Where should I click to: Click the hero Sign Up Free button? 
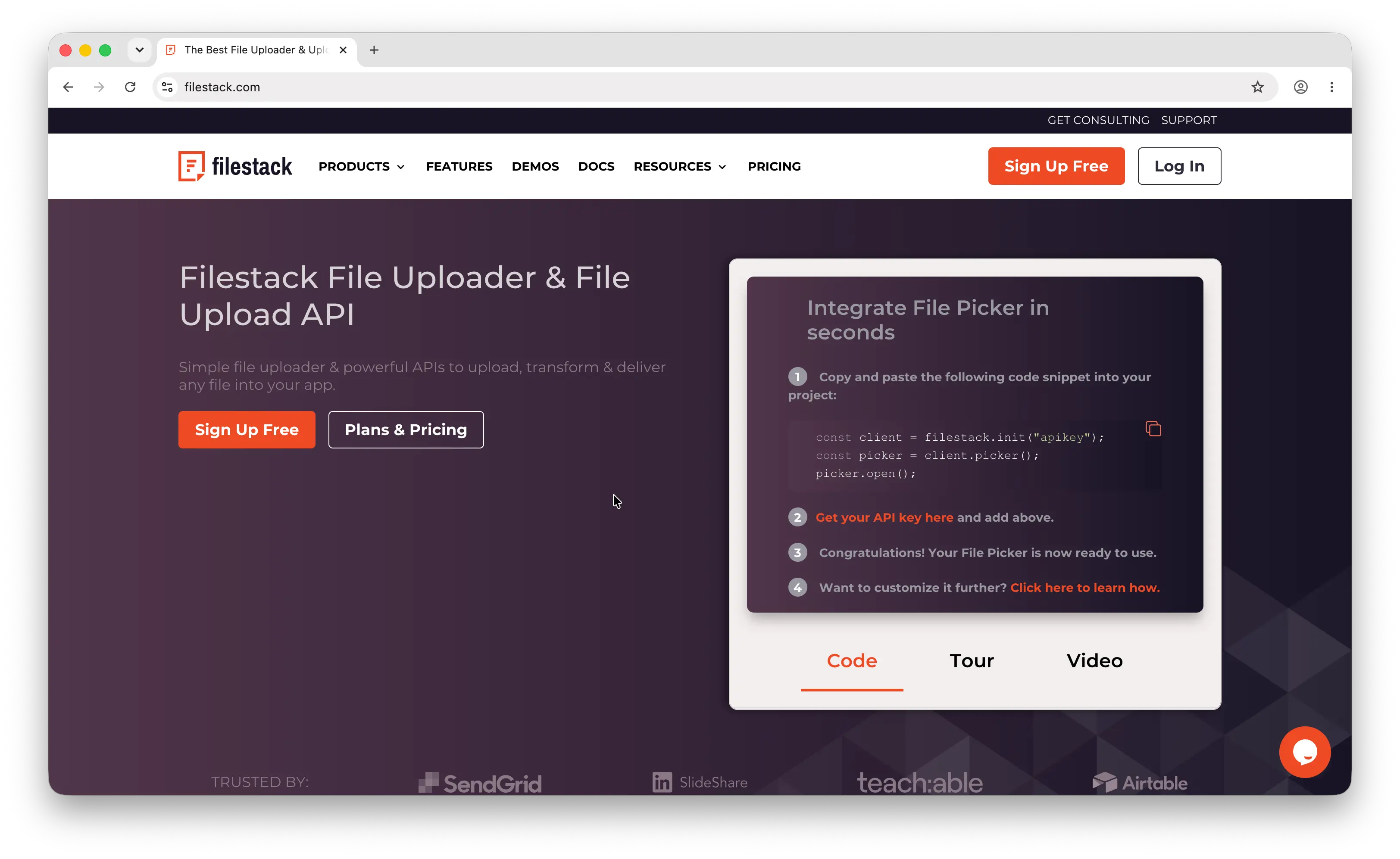coord(247,429)
